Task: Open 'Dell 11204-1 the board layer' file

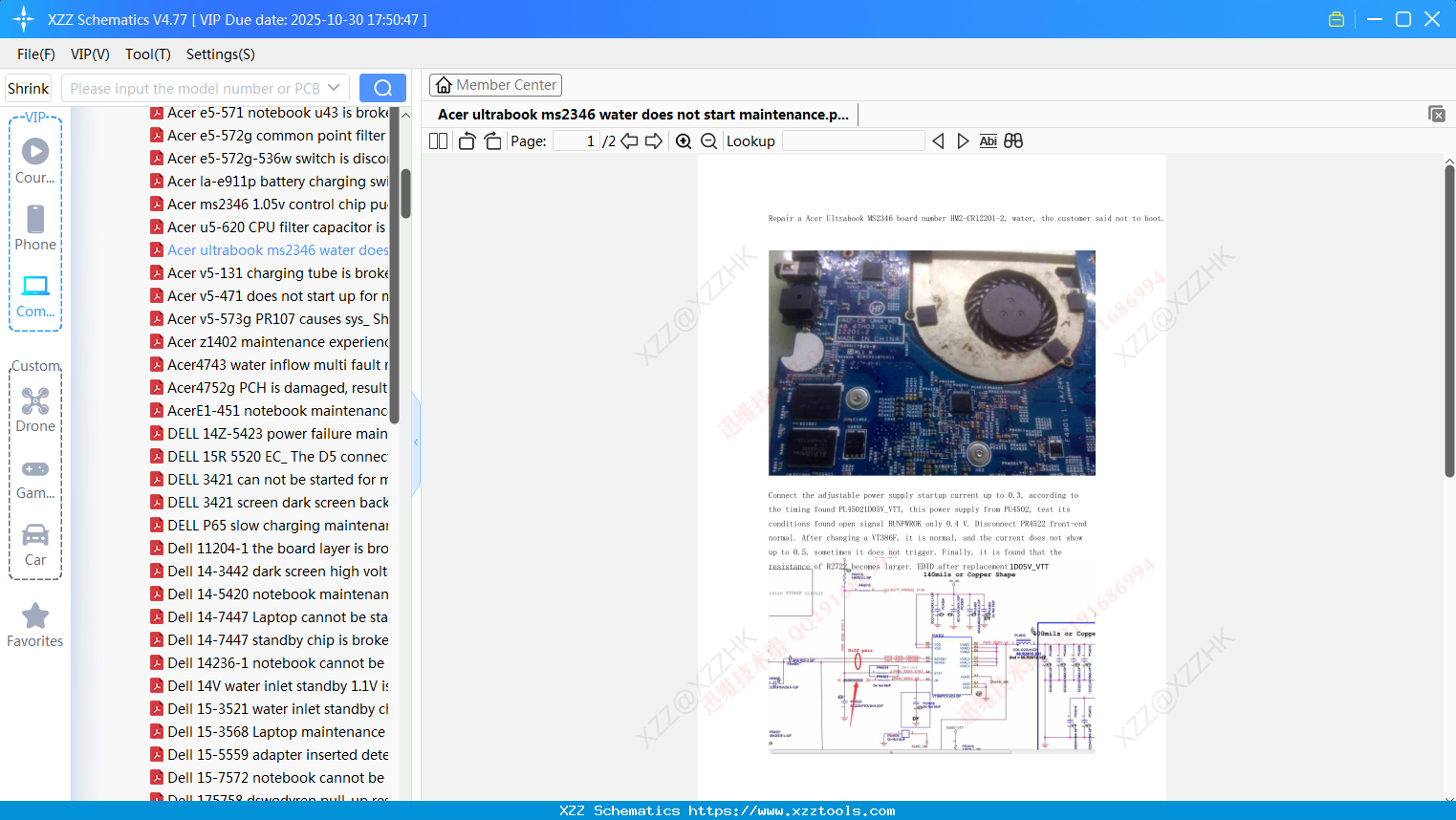Action: (270, 549)
